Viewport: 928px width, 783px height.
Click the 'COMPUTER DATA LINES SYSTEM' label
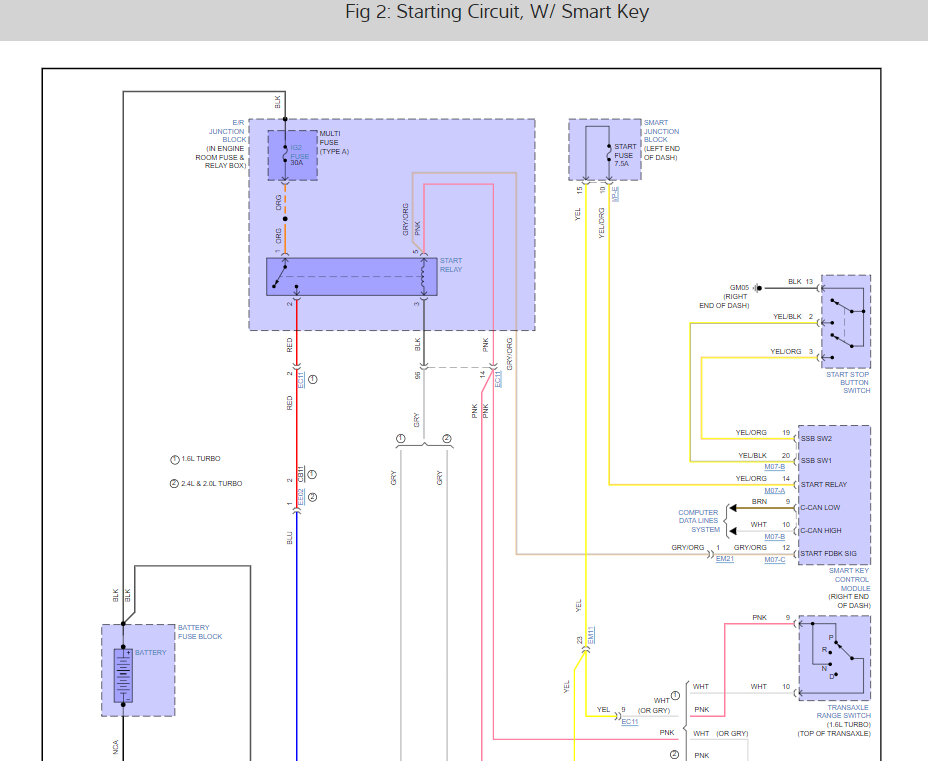[x=699, y=521]
